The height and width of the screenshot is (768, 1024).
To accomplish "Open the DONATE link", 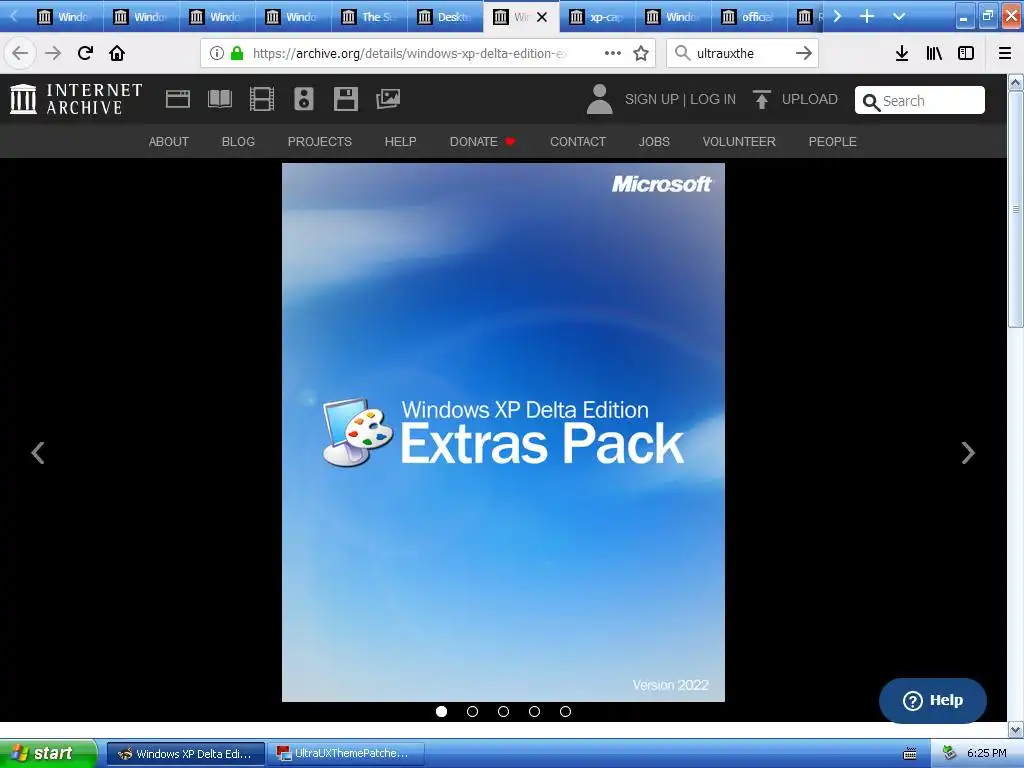I will click(482, 142).
